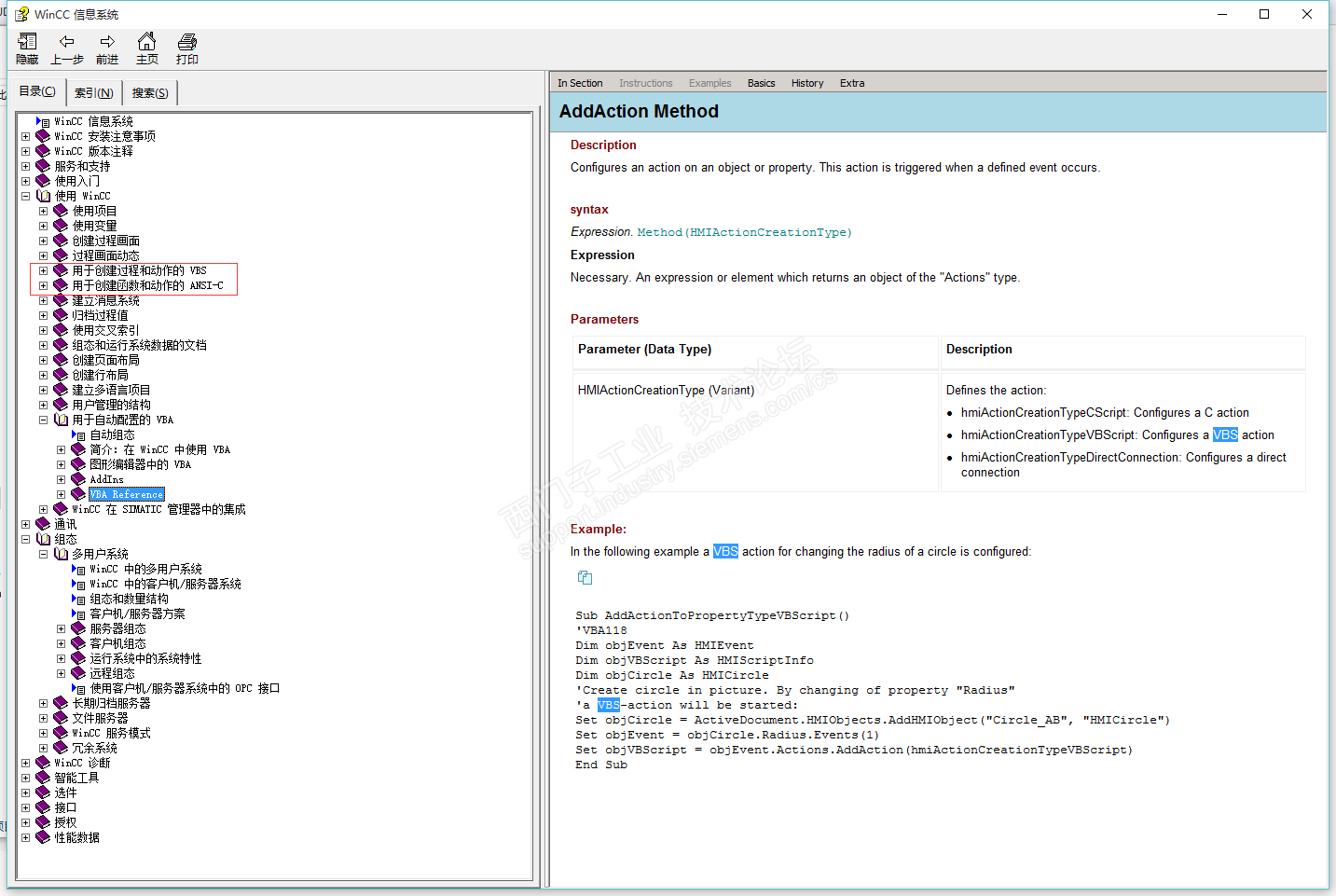This screenshot has height=896, width=1336.
Task: Collapse the 用于自动配置的 VBA node
Action: pyautogui.click(x=44, y=420)
